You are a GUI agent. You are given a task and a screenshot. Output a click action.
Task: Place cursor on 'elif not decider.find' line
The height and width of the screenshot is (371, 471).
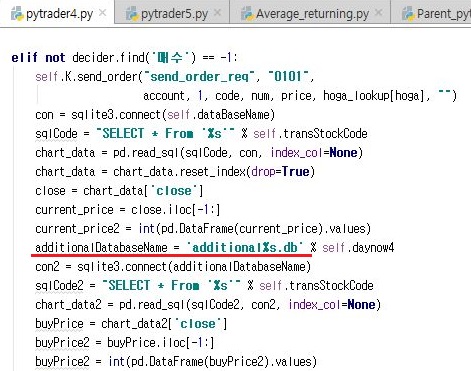(124, 58)
